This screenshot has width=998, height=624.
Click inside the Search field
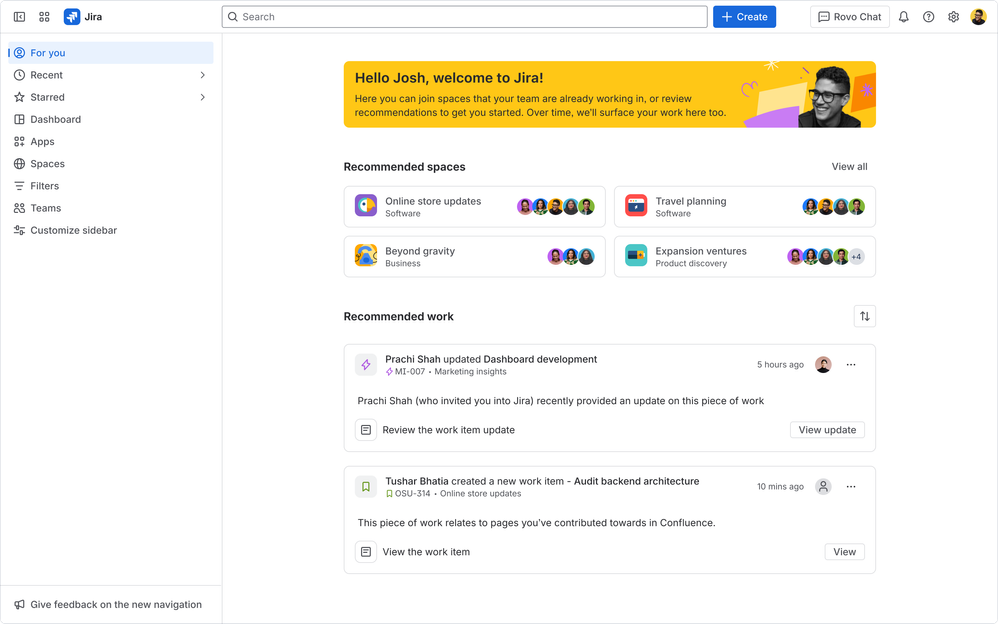click(465, 17)
